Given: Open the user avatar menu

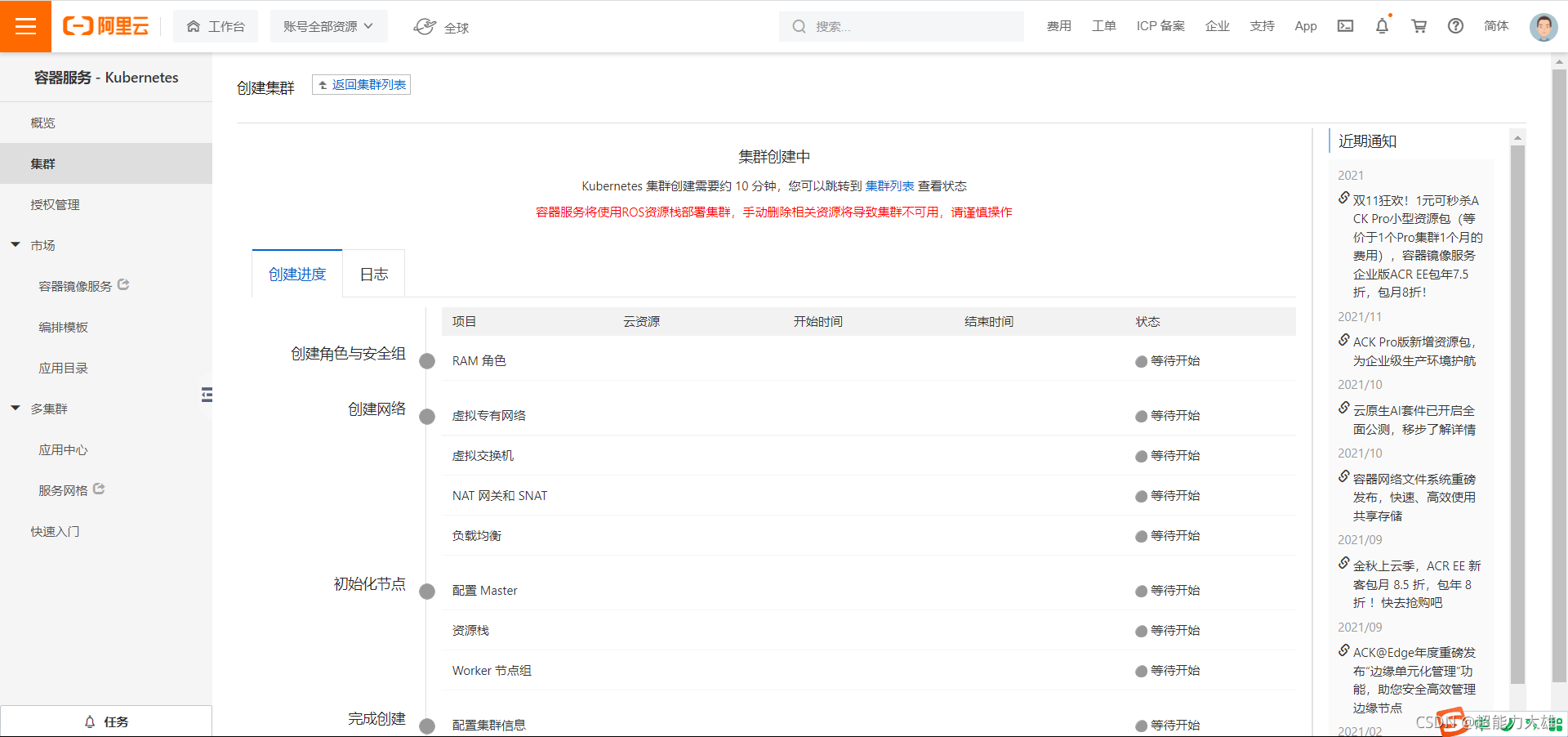Looking at the screenshot, I should click(1543, 27).
